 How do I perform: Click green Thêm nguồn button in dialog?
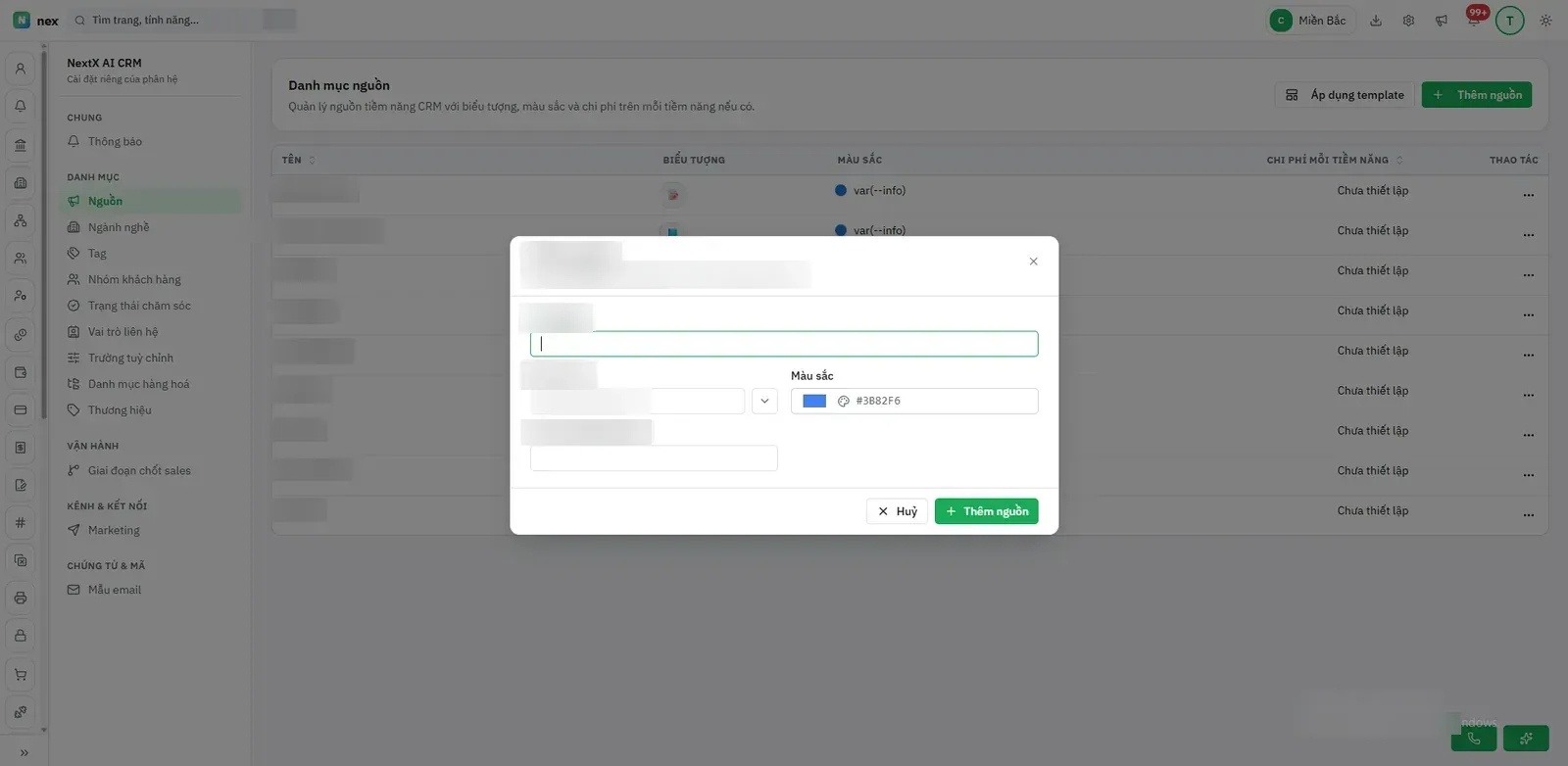986,511
